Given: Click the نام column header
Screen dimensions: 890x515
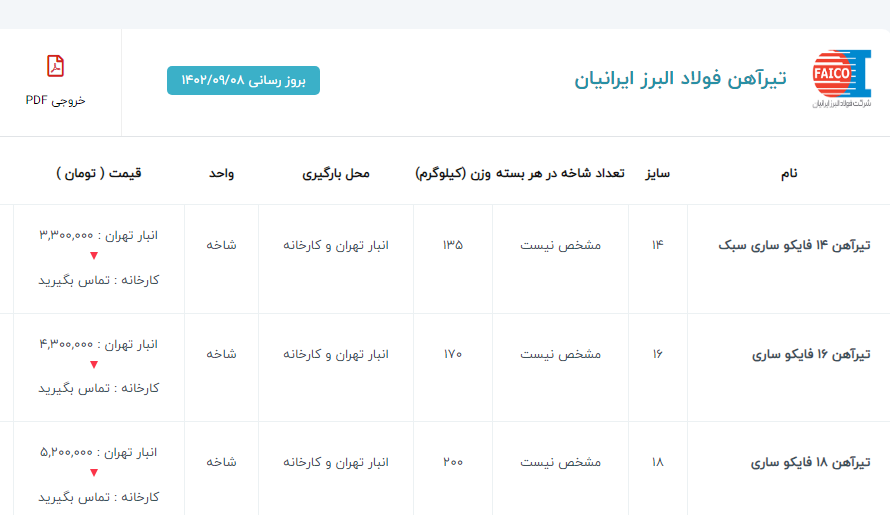Looking at the screenshot, I should 789,173.
